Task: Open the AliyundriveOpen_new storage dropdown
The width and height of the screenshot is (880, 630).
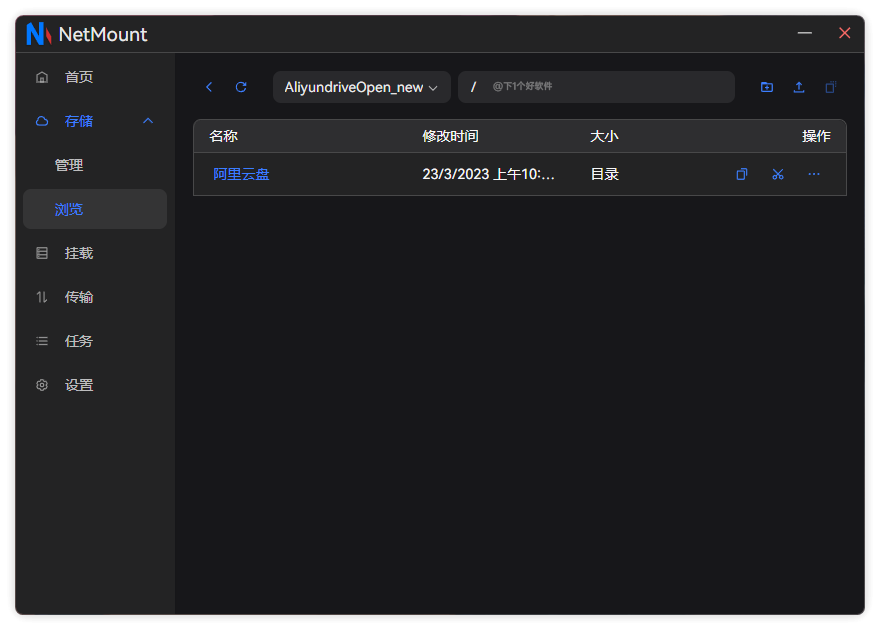Action: click(x=361, y=87)
